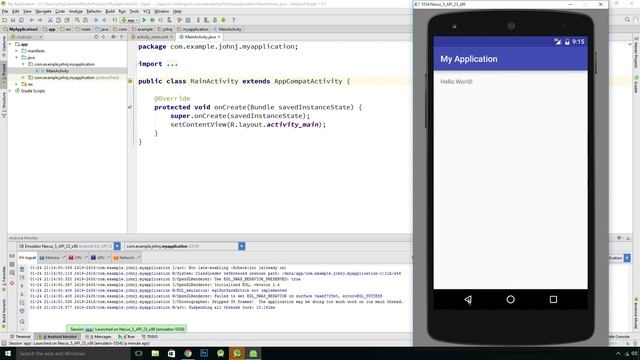The width and height of the screenshot is (640, 360).
Task: Toggle the Android Monitor tool window
Action: coord(57,337)
